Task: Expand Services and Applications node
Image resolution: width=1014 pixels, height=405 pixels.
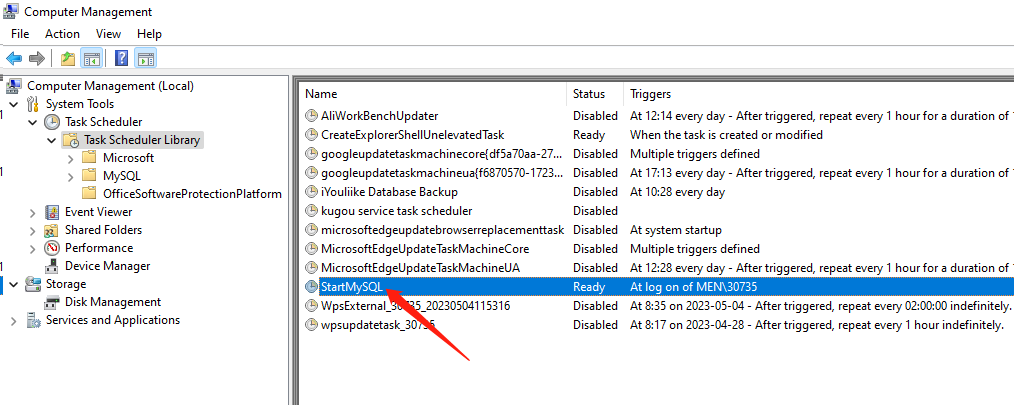Action: click(13, 321)
